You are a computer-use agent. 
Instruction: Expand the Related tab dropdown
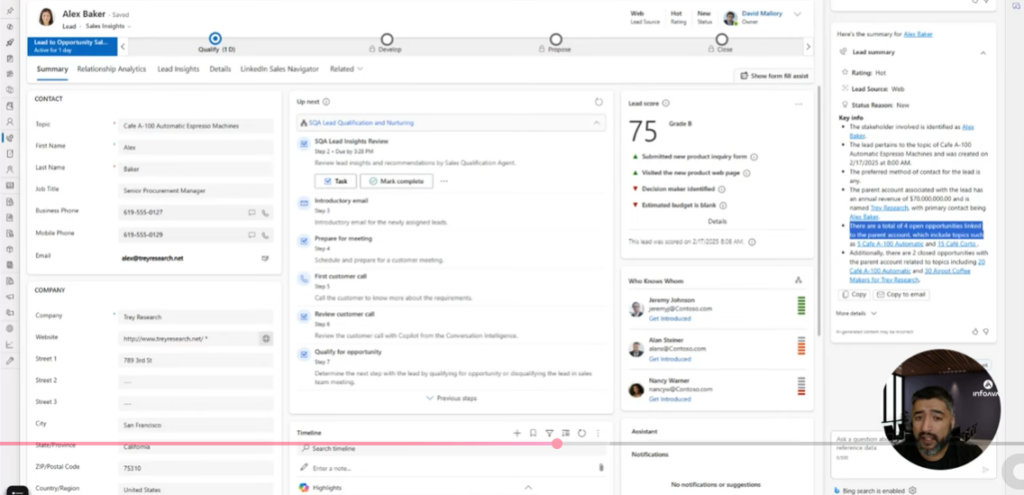(346, 70)
